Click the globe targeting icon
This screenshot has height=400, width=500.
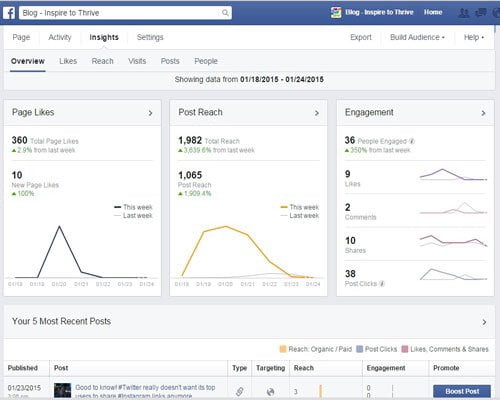pyautogui.click(x=270, y=392)
